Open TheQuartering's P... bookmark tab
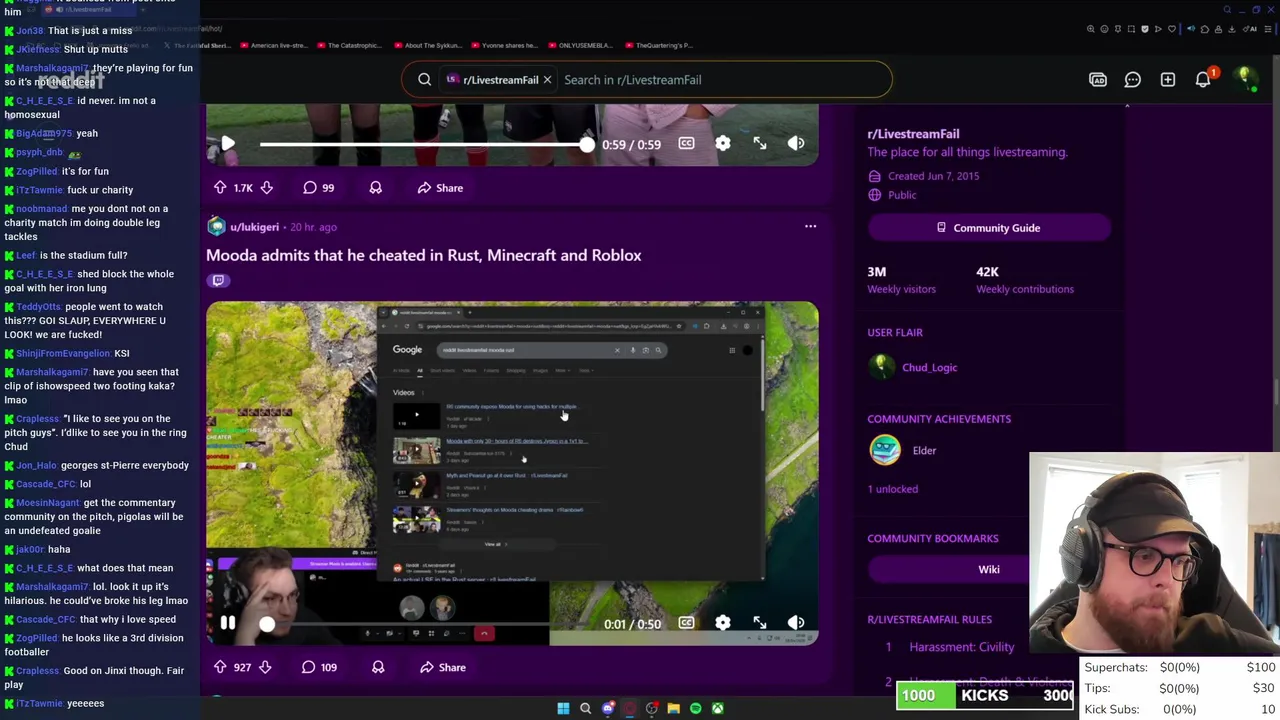Screen dimensions: 1280x720 pyautogui.click(x=658, y=45)
